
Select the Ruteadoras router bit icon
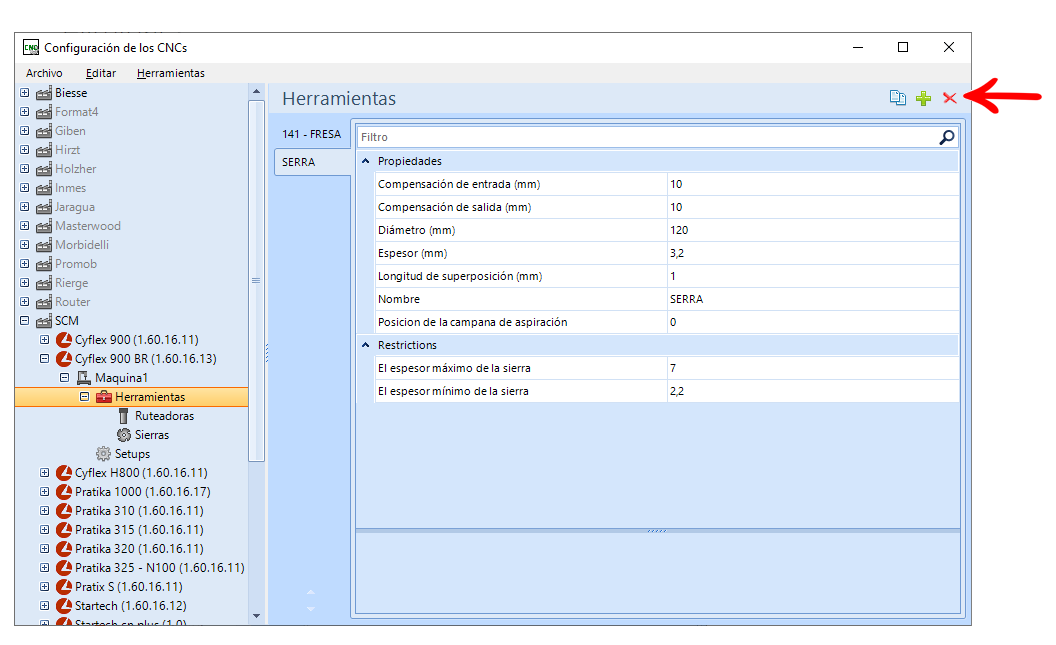coord(123,416)
